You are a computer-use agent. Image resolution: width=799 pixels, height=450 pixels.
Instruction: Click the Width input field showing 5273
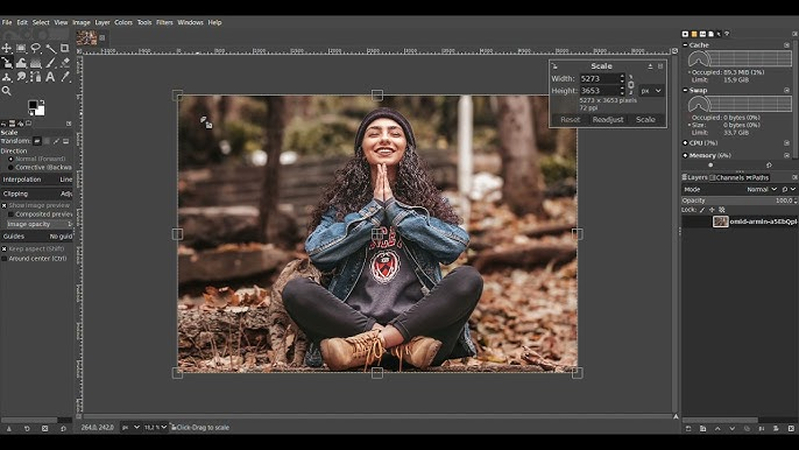(599, 79)
